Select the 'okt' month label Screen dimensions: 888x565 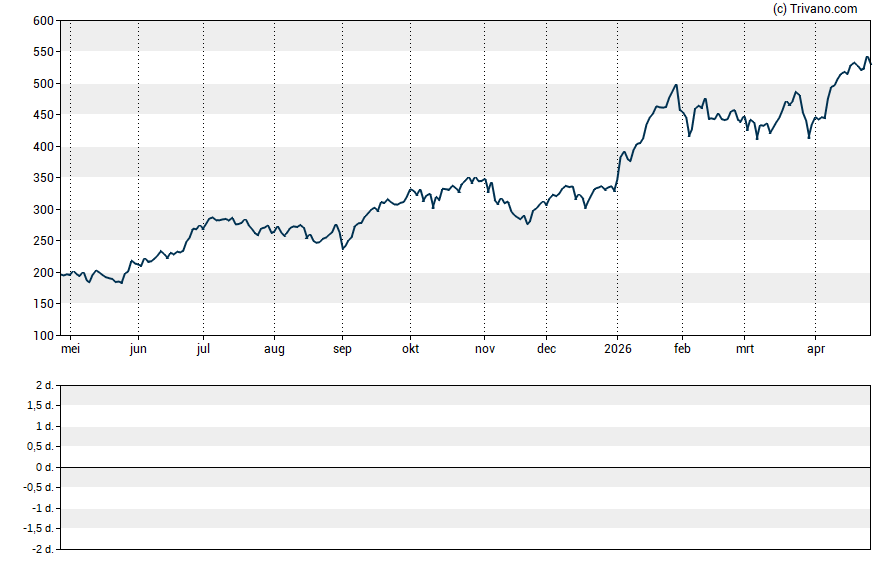(409, 349)
